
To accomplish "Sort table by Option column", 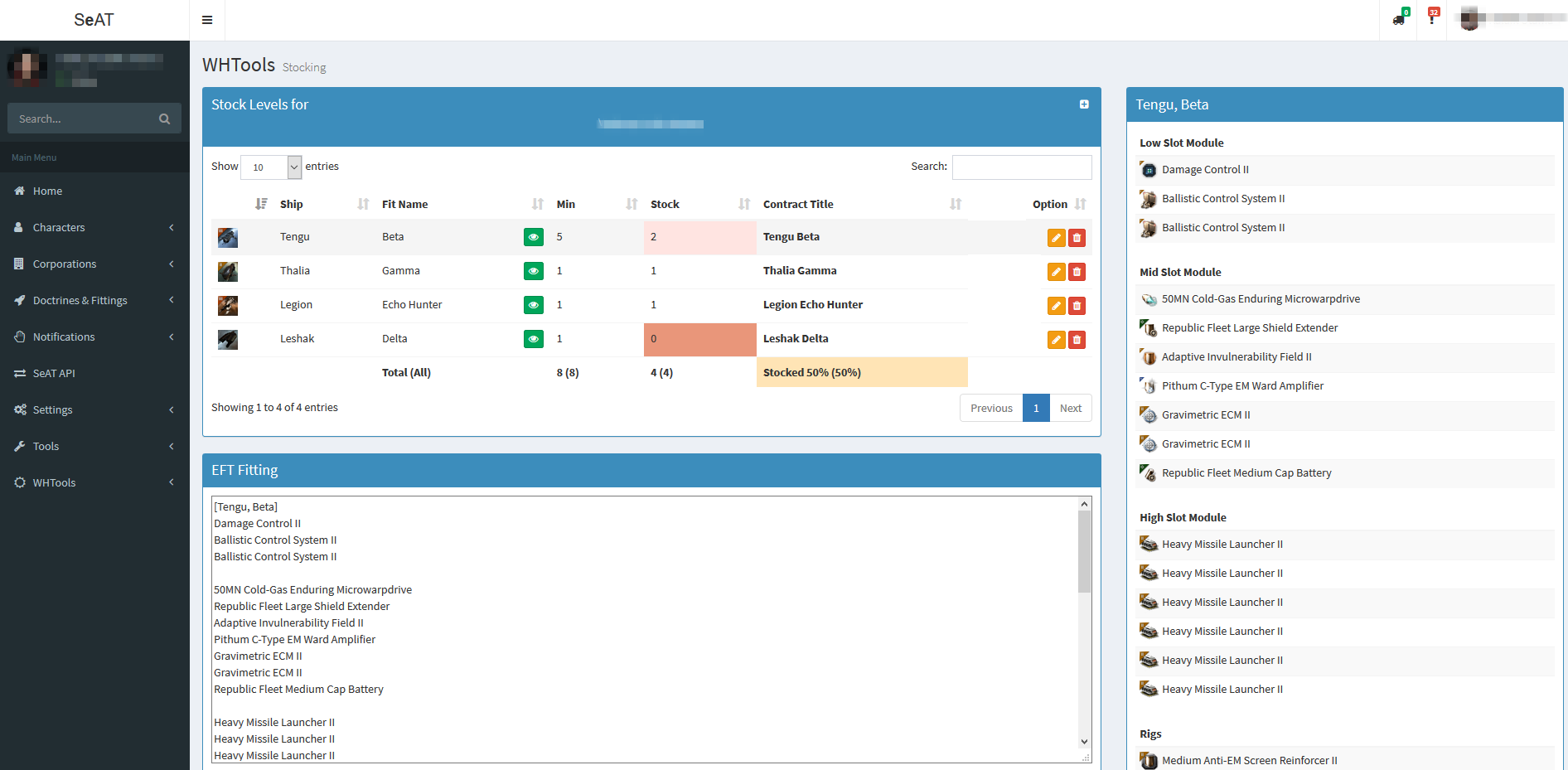I will pyautogui.click(x=1058, y=204).
